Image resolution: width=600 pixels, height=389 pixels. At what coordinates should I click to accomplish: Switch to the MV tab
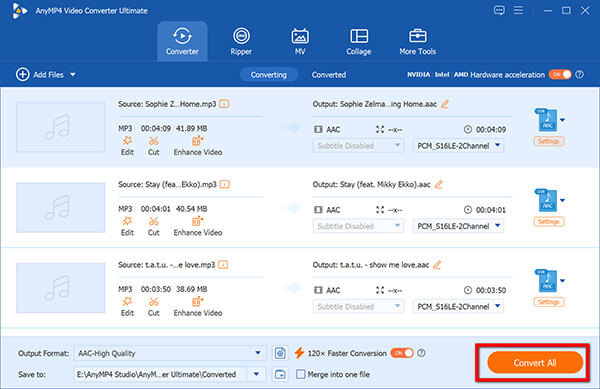(300, 41)
